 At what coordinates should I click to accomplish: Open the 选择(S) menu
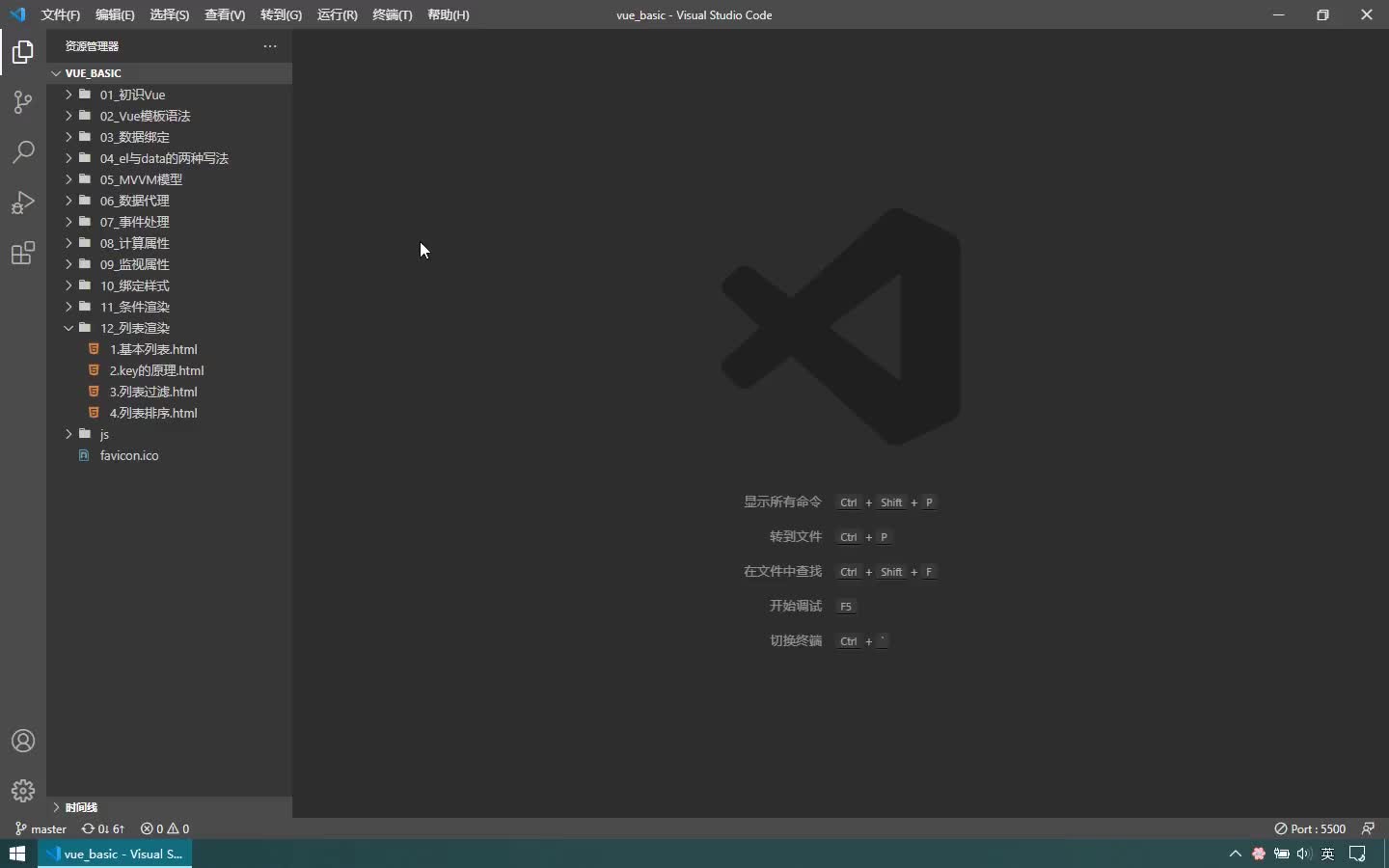coord(170,14)
